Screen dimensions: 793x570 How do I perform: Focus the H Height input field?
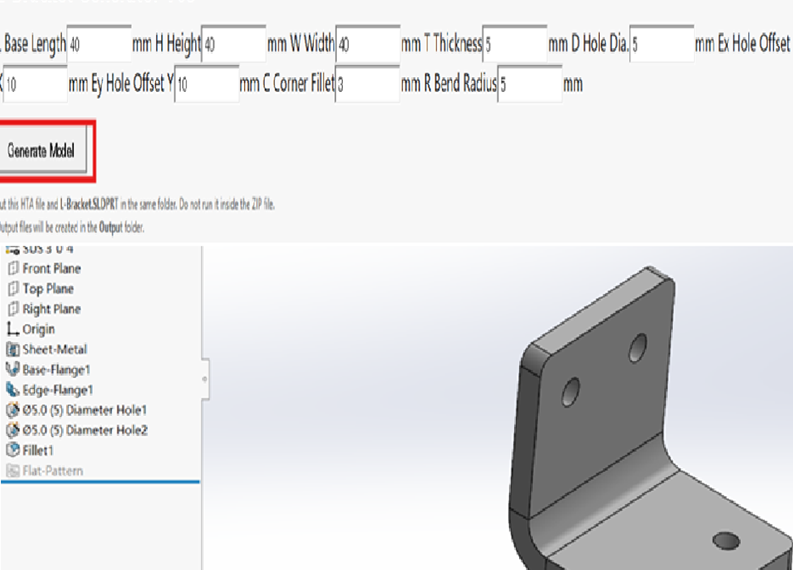pyautogui.click(x=234, y=43)
